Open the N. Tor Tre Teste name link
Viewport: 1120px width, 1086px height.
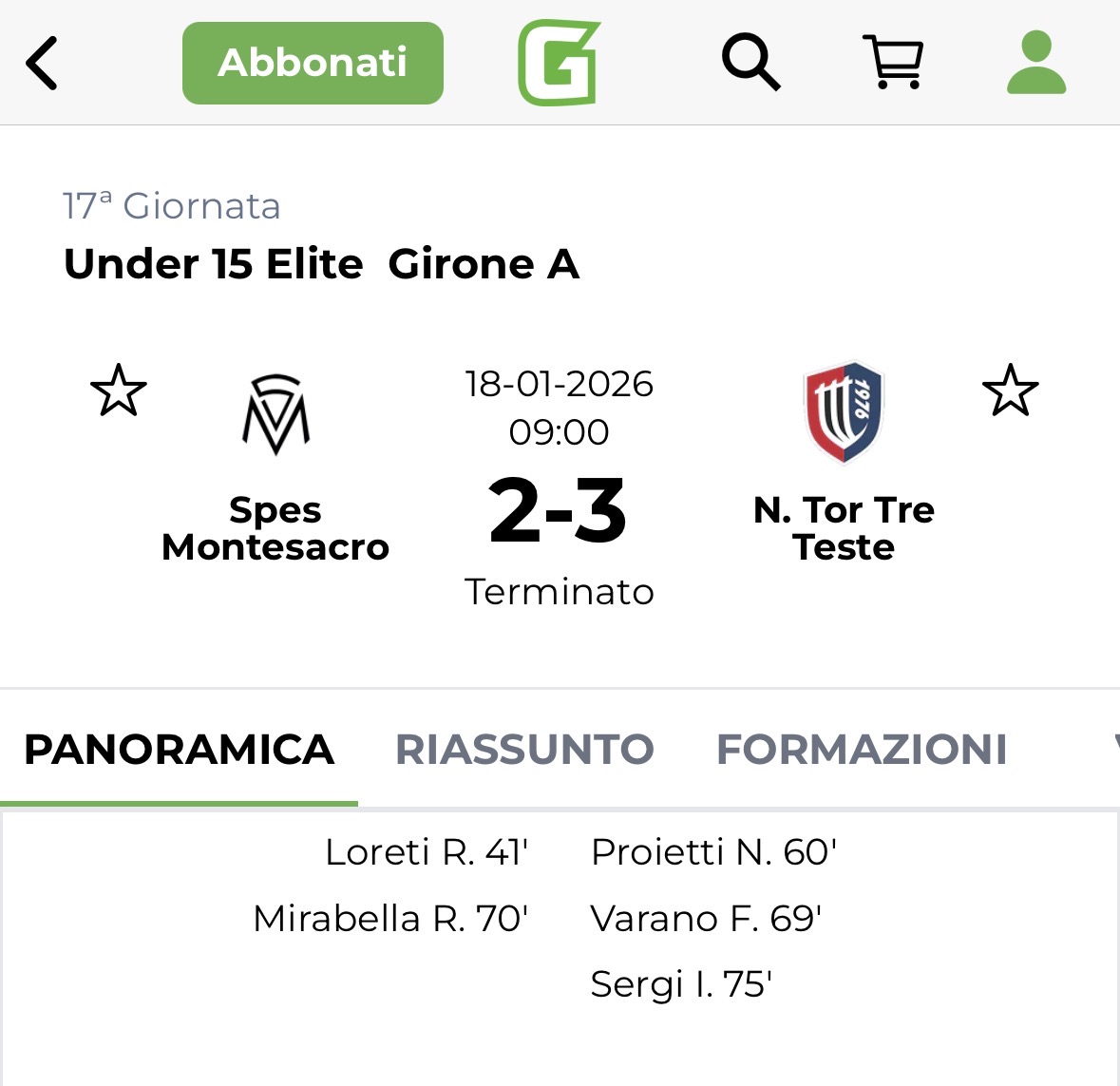click(x=844, y=528)
